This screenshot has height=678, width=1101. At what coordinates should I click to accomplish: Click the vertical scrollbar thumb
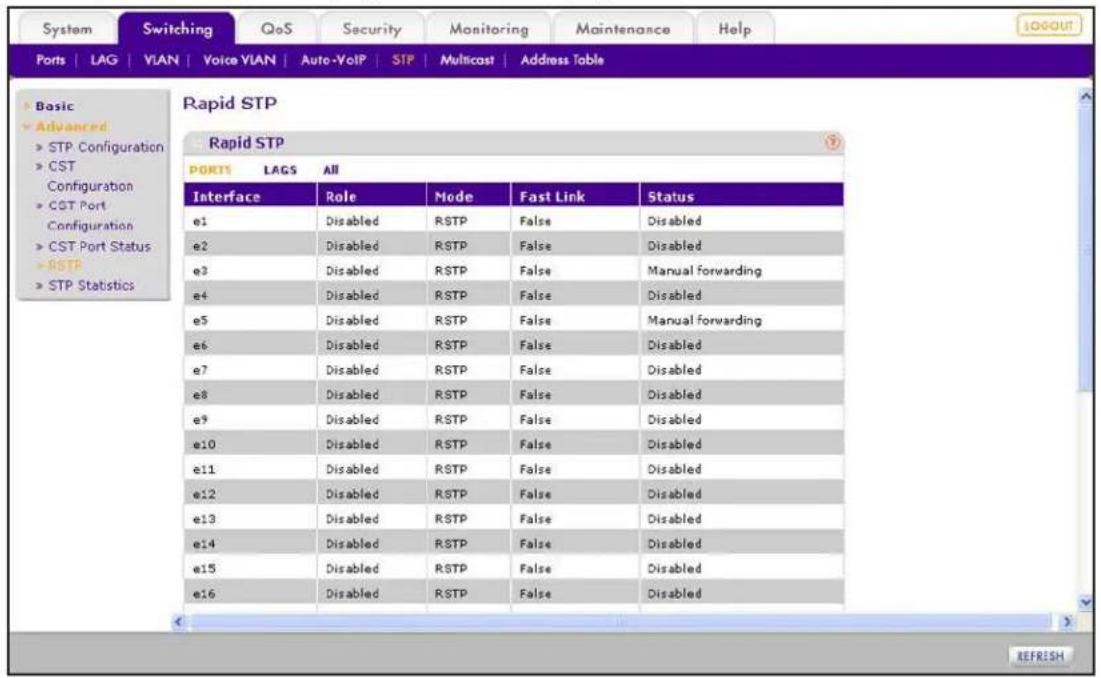pyautogui.click(x=1086, y=246)
